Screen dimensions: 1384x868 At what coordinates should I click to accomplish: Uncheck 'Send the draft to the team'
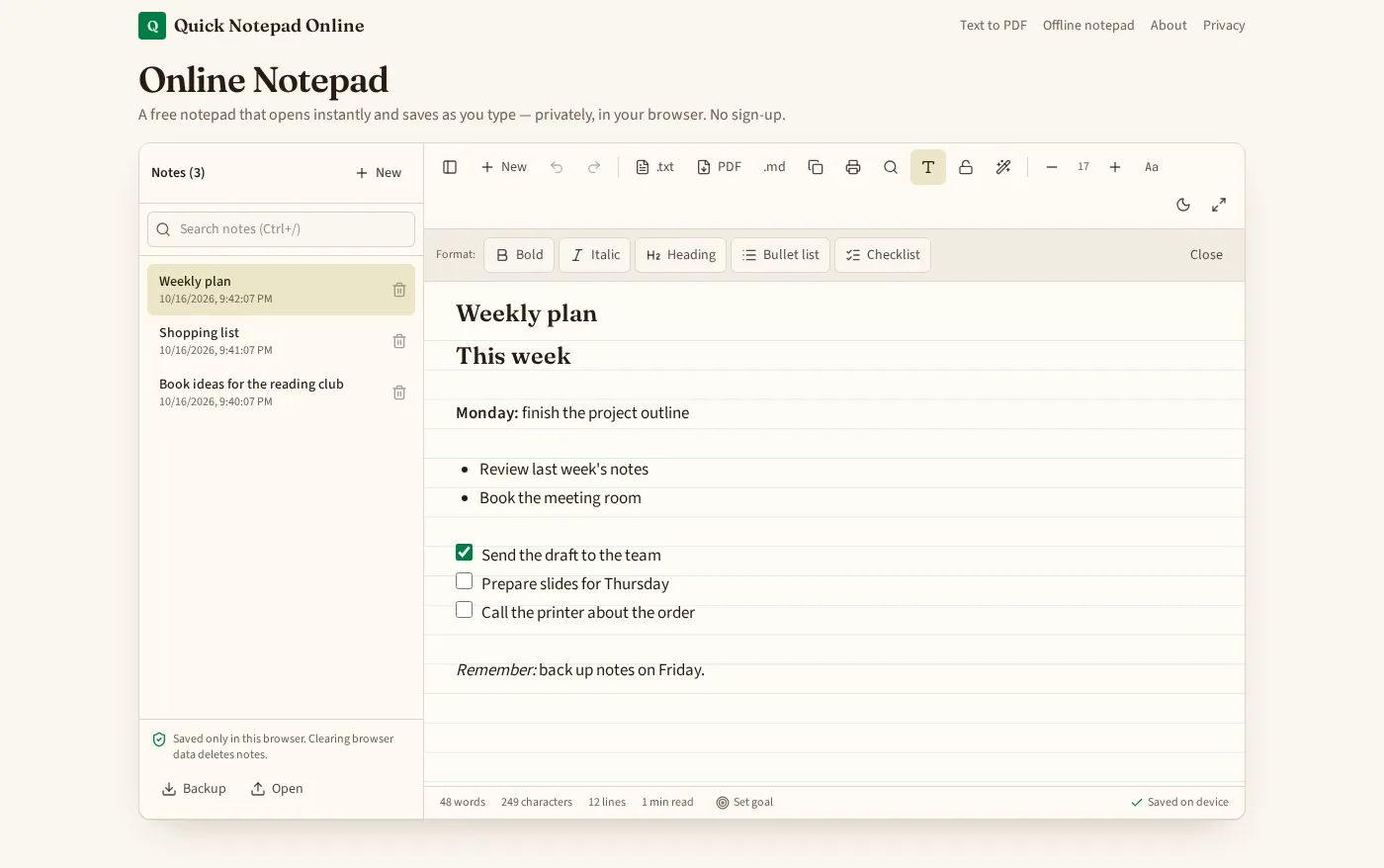click(x=465, y=553)
